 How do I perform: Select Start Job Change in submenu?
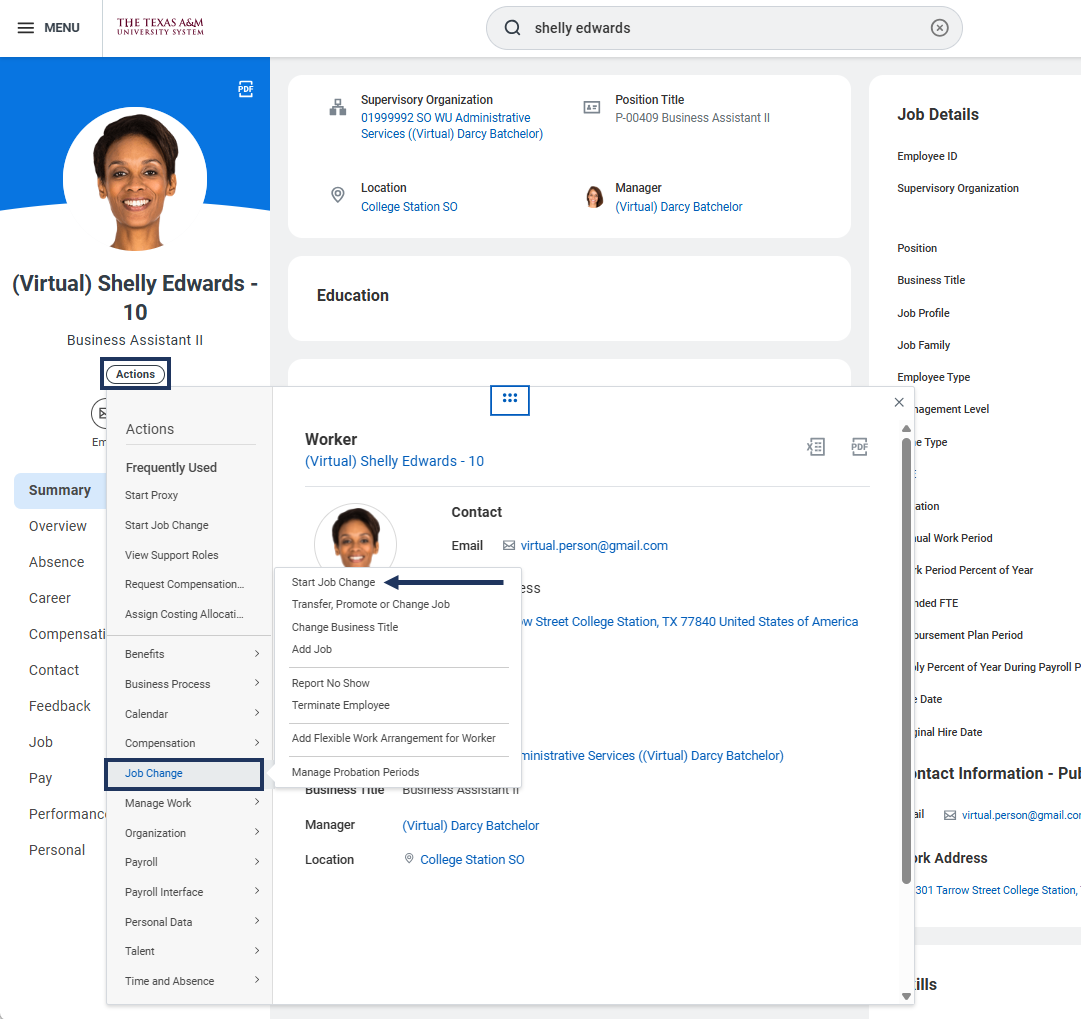click(x=333, y=582)
